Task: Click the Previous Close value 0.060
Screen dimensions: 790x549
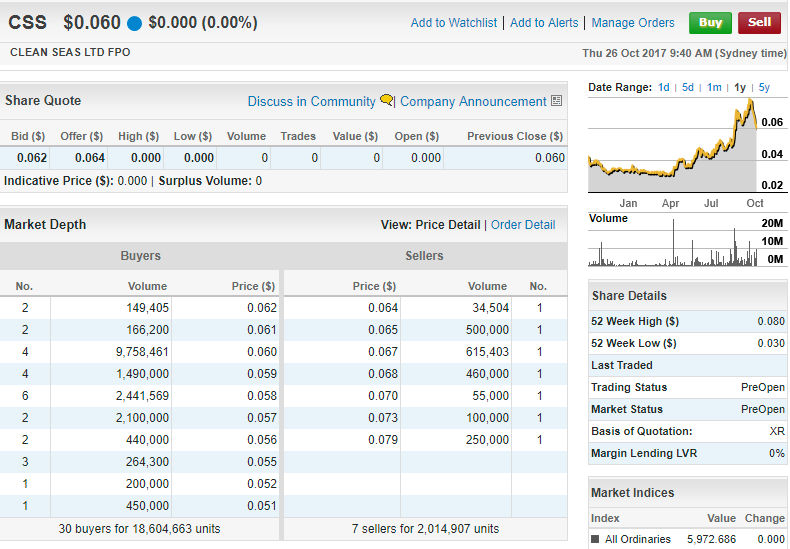Action: [550, 158]
